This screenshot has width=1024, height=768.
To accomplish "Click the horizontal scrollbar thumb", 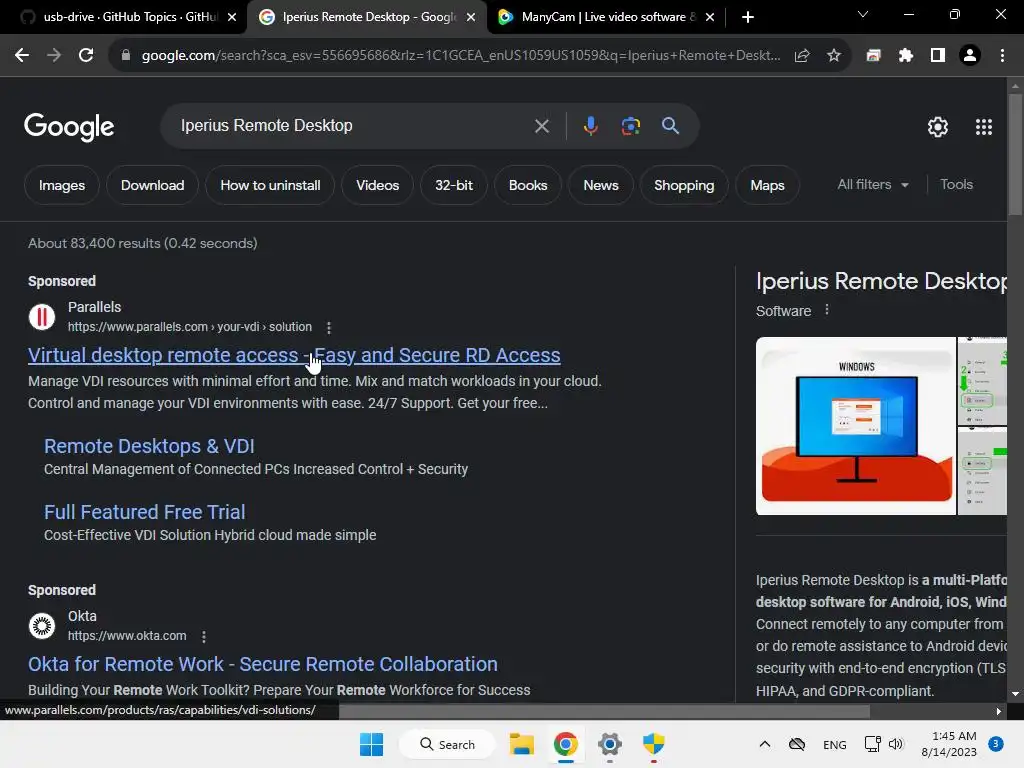I will click(604, 711).
